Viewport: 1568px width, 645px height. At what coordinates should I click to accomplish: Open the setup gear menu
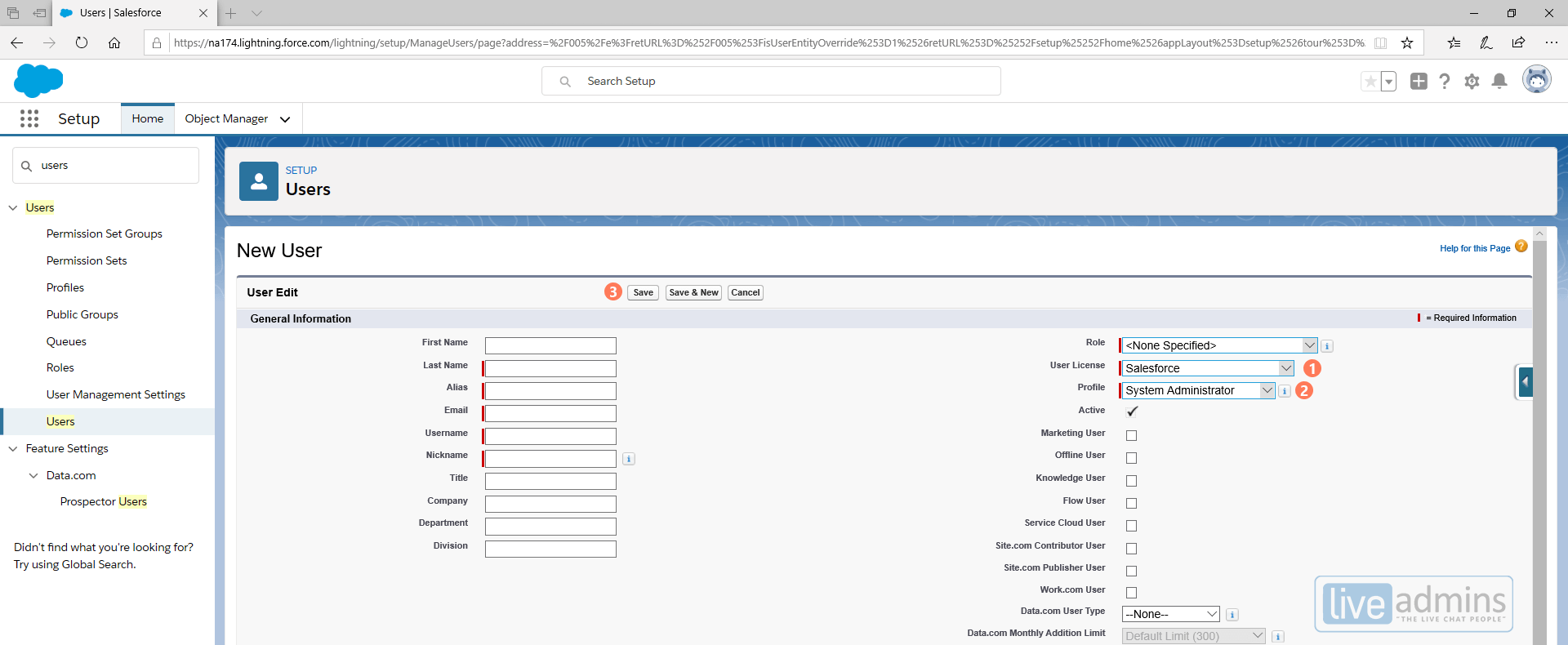[1472, 81]
